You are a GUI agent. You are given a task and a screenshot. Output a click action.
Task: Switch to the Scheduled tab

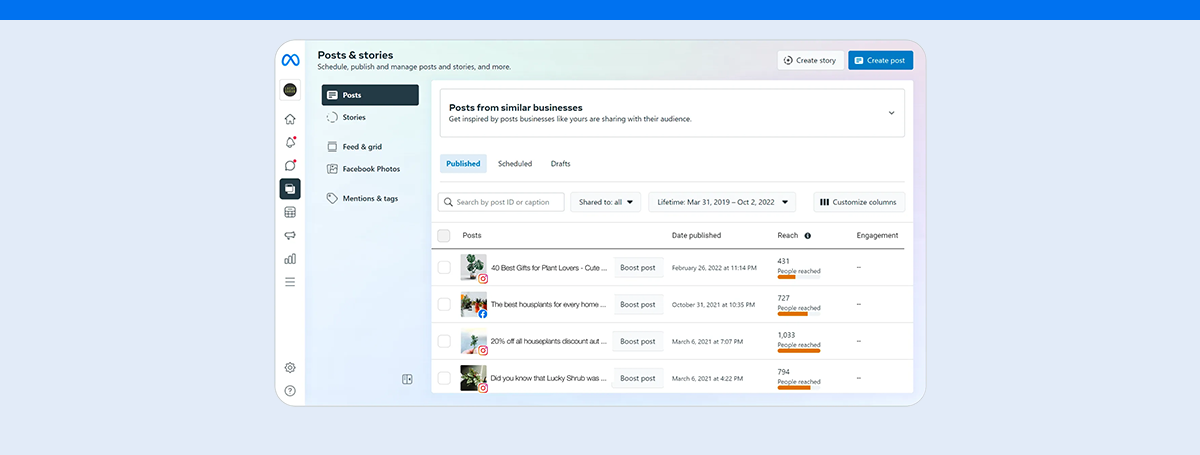point(515,163)
